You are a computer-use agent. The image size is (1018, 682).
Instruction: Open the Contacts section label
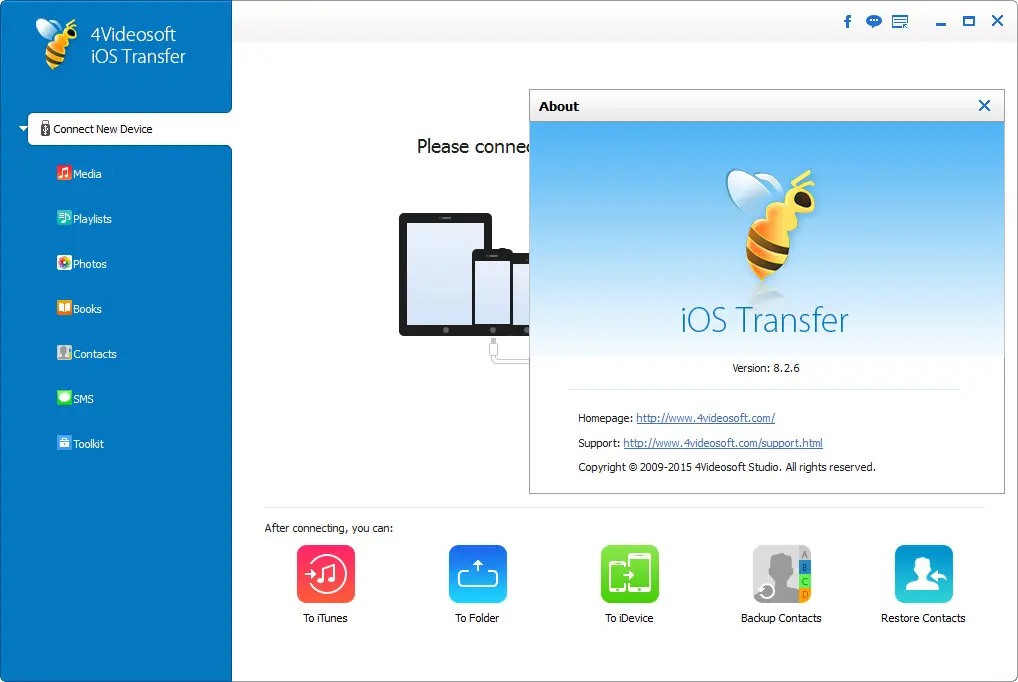(95, 354)
